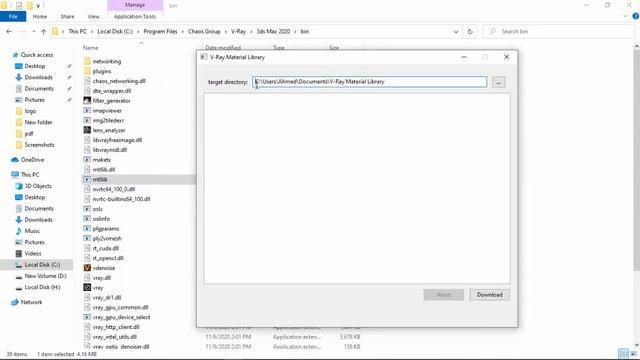The width and height of the screenshot is (640, 360).
Task: Select Network in navigation pane
Action: tap(31, 302)
